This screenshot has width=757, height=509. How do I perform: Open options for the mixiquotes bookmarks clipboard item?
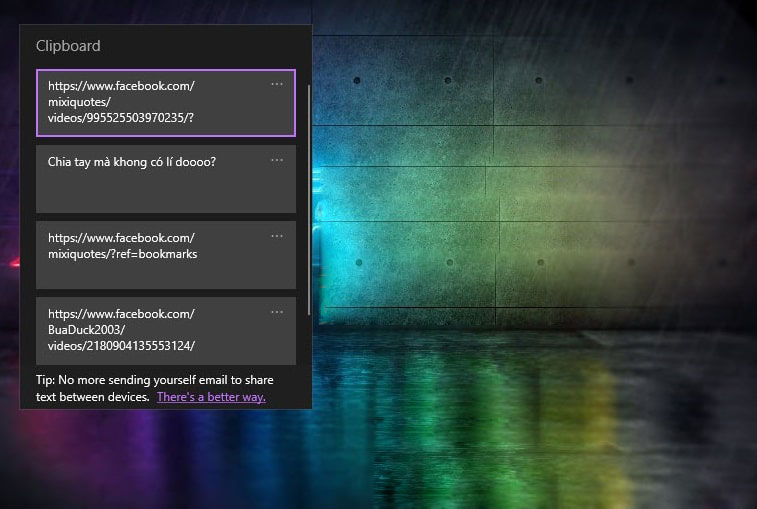(277, 236)
